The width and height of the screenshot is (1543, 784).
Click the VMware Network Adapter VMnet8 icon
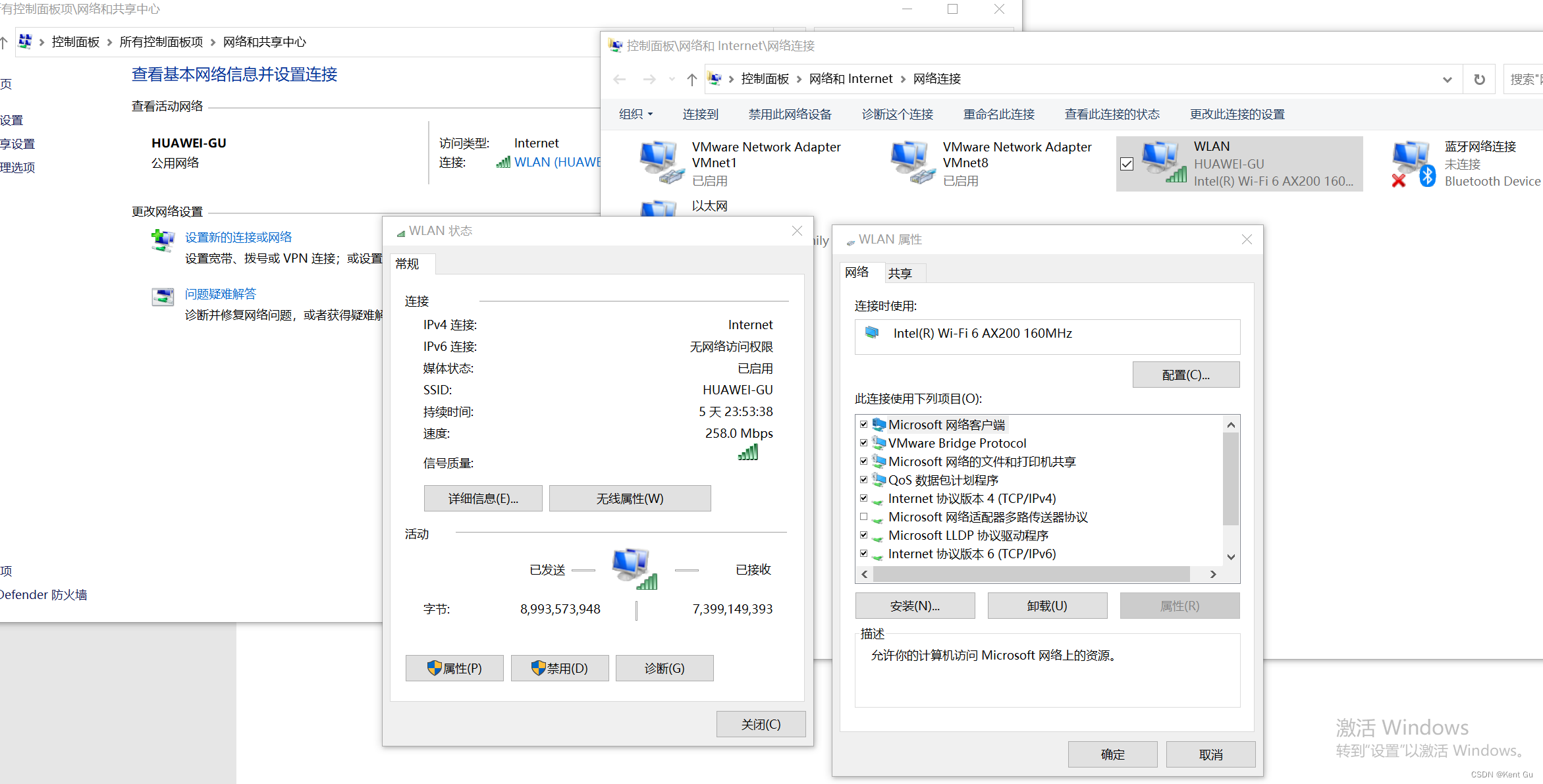click(911, 163)
